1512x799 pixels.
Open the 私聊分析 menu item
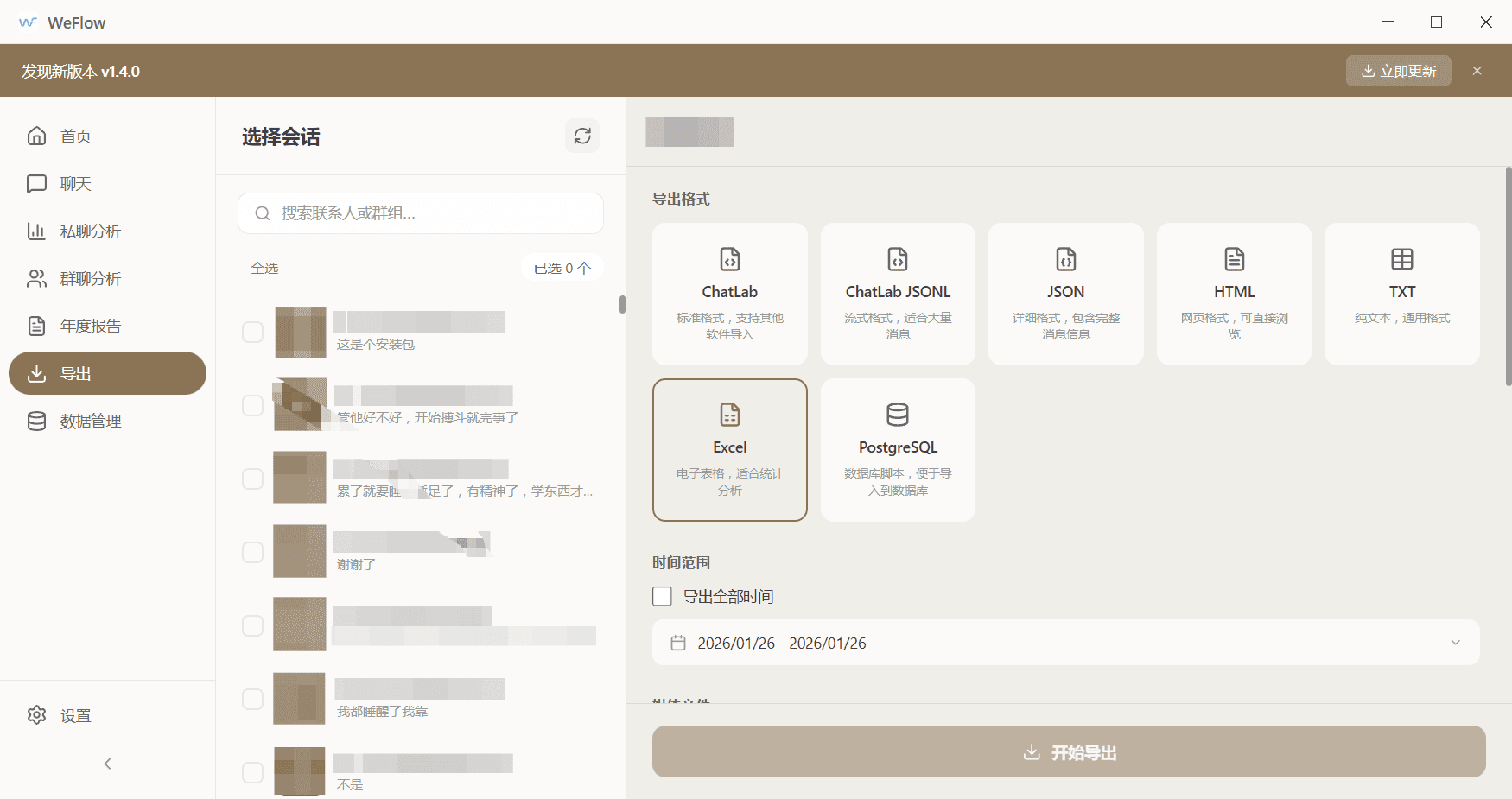[x=90, y=231]
